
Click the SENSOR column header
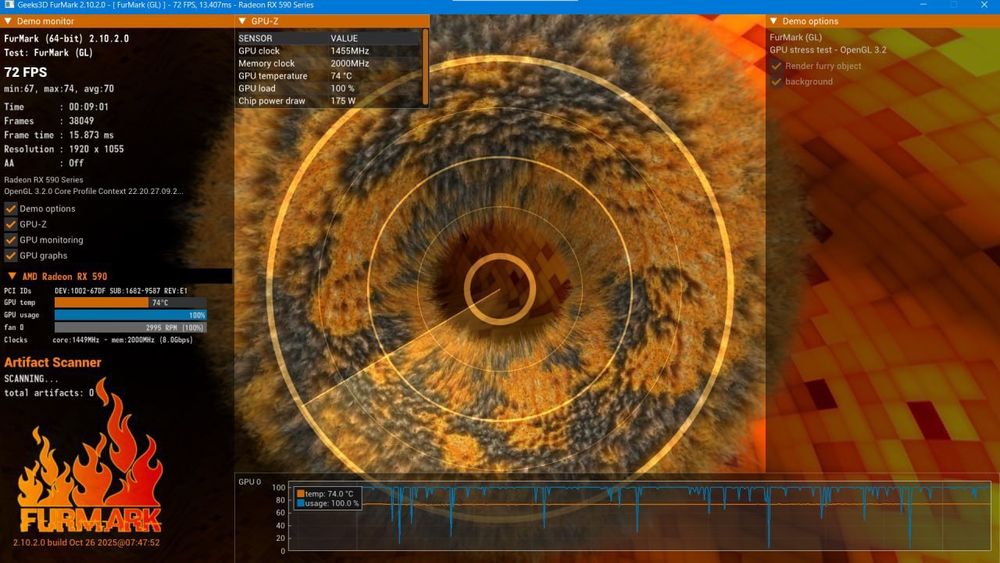[x=255, y=38]
